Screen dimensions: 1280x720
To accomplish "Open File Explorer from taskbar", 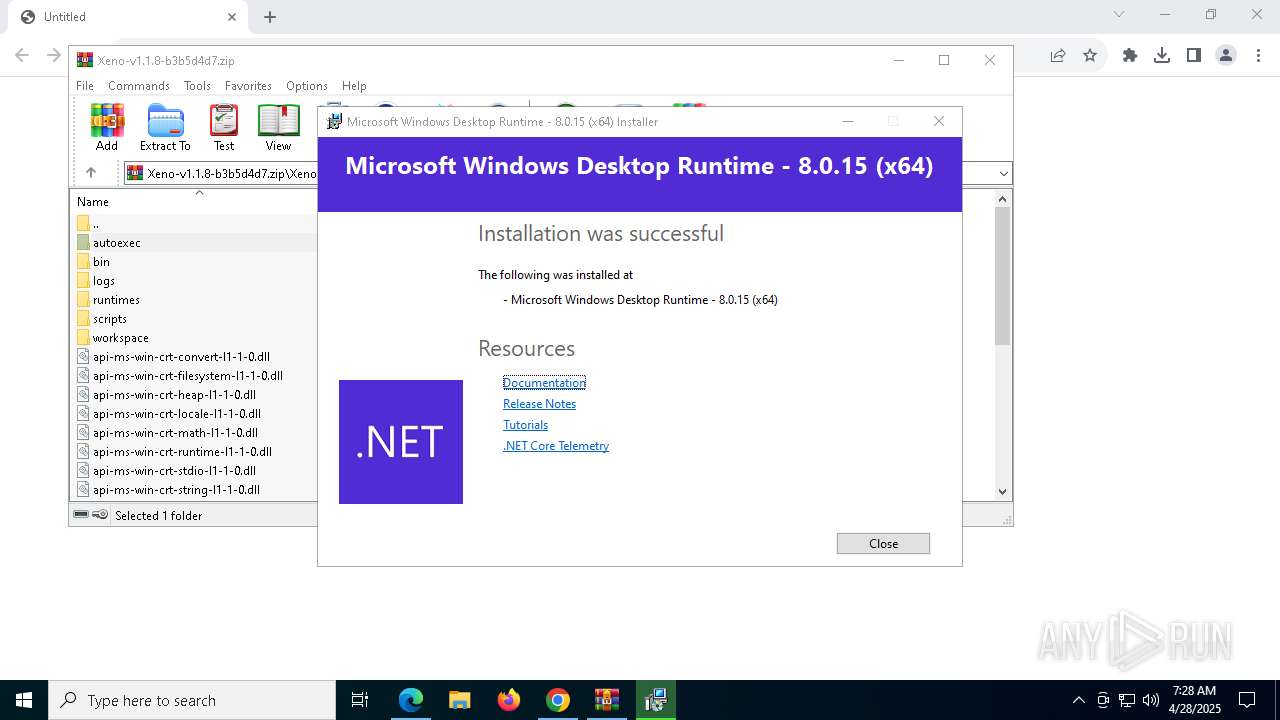I will (x=459, y=700).
